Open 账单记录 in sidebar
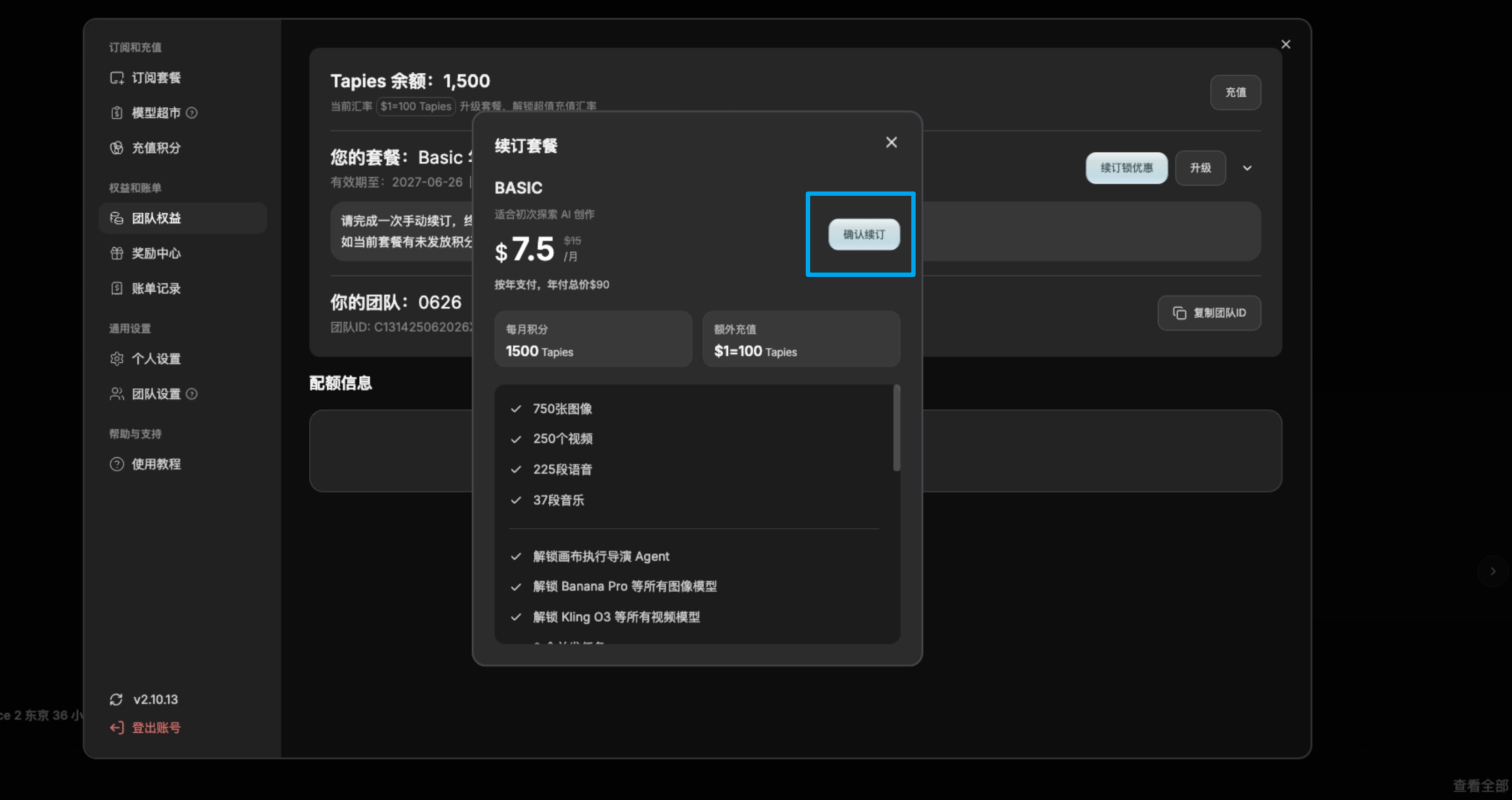 click(x=183, y=288)
